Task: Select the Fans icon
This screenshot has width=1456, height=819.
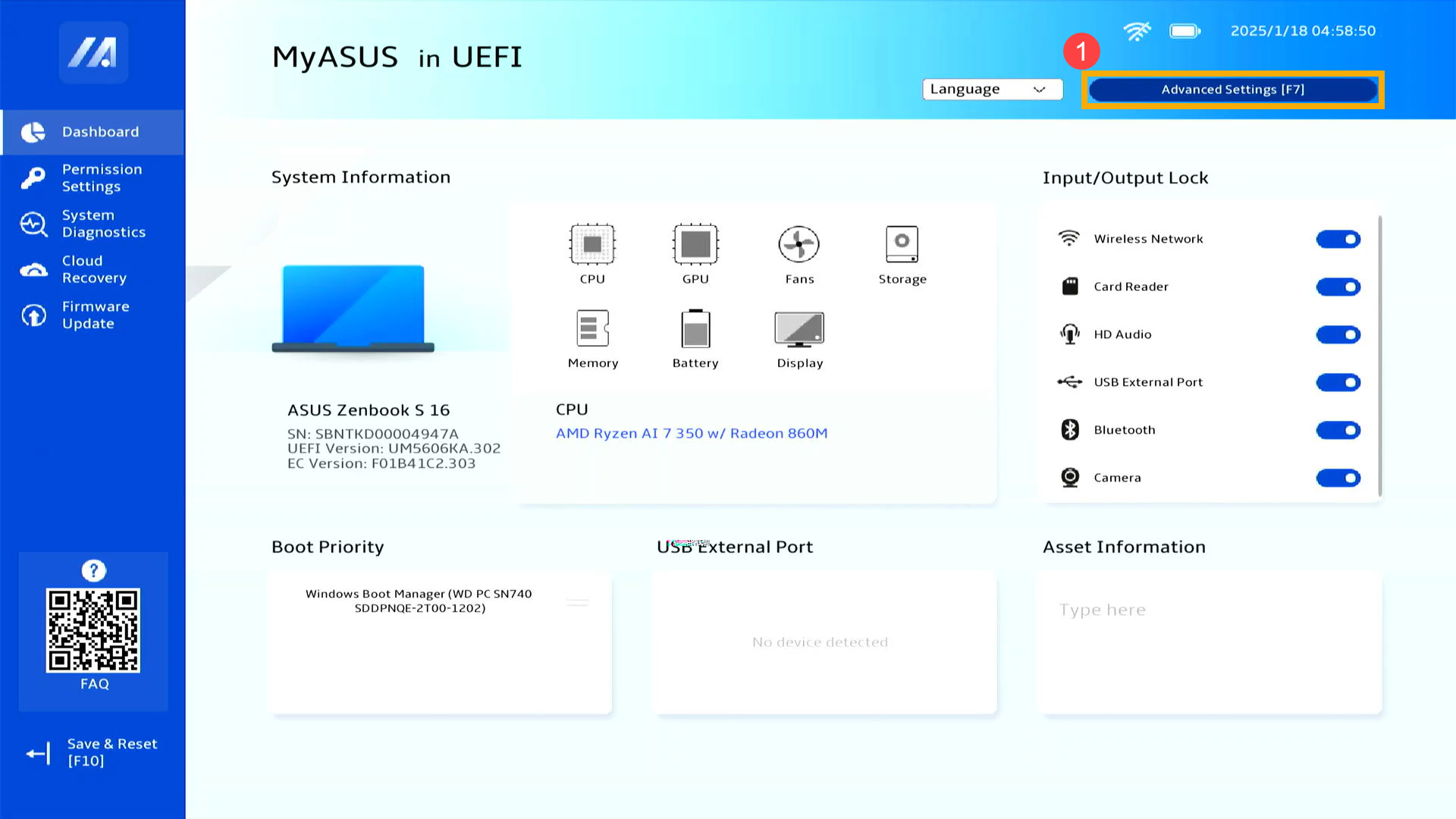Action: pos(799,244)
